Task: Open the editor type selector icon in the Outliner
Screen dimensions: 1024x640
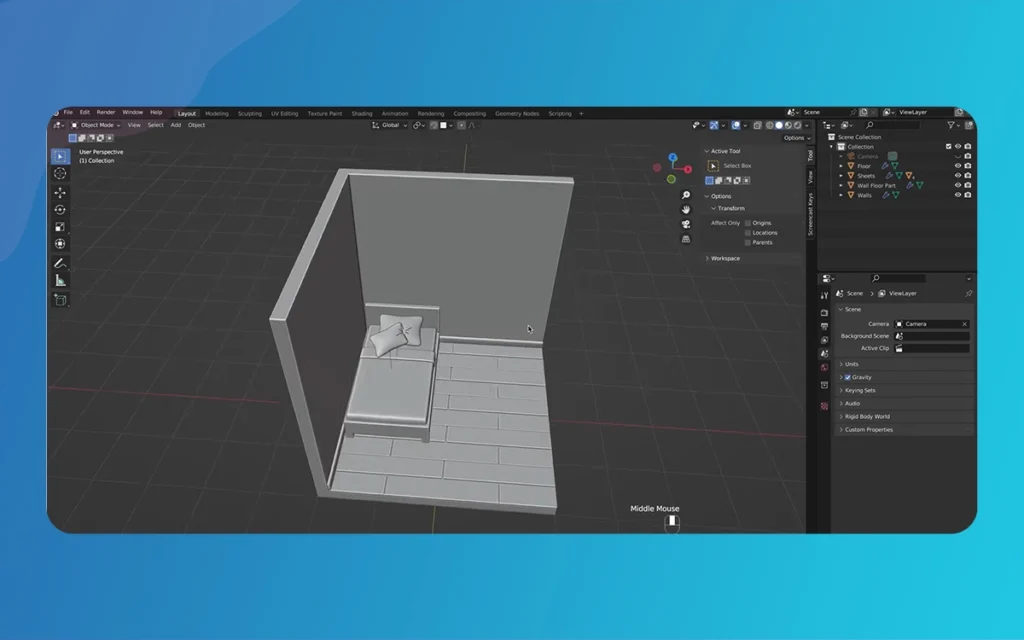Action: click(825, 125)
